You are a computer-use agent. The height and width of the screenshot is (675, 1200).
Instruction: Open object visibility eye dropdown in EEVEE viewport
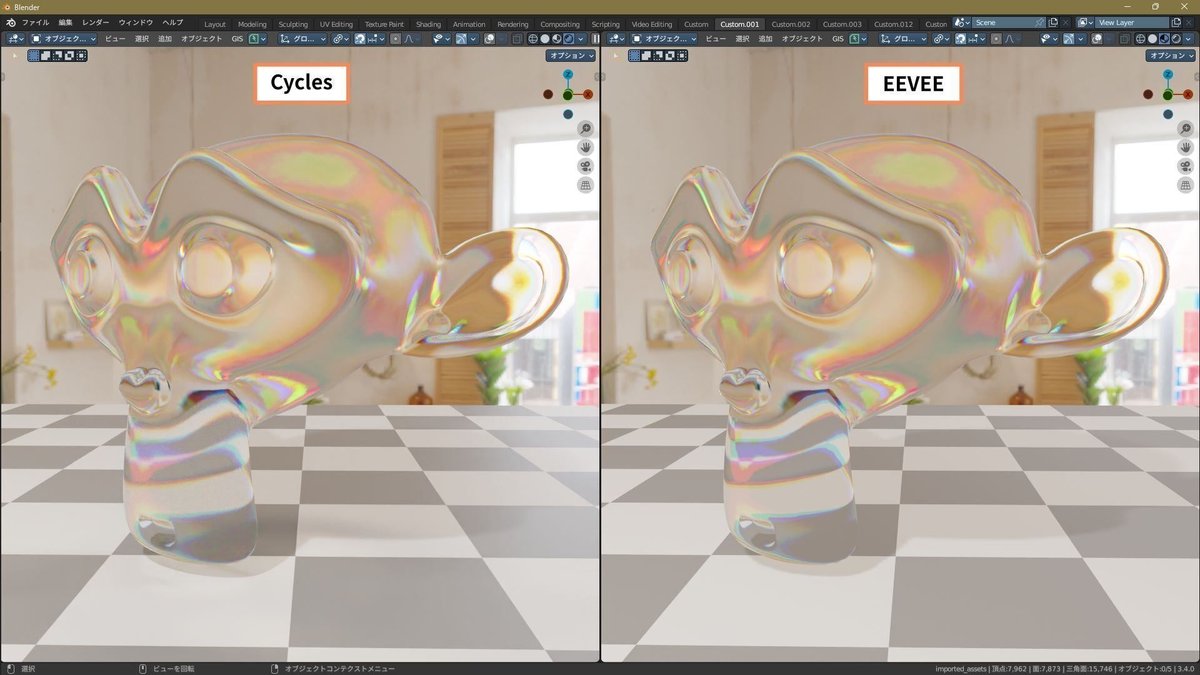click(x=1048, y=39)
